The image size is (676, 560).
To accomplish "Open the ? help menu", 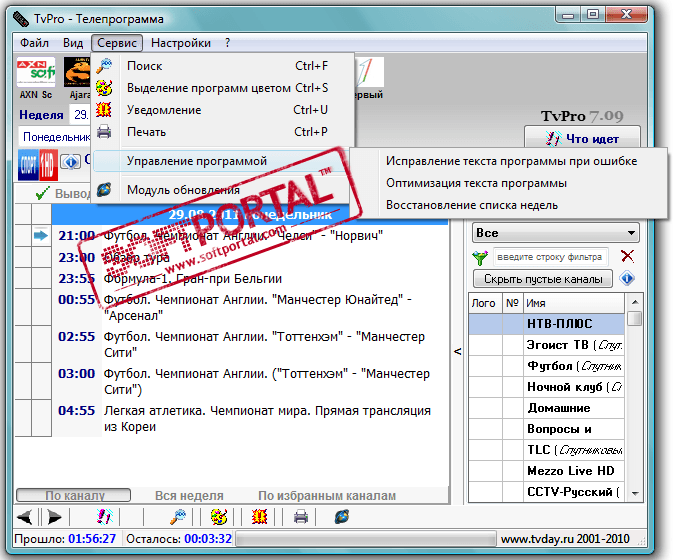I will pos(227,43).
